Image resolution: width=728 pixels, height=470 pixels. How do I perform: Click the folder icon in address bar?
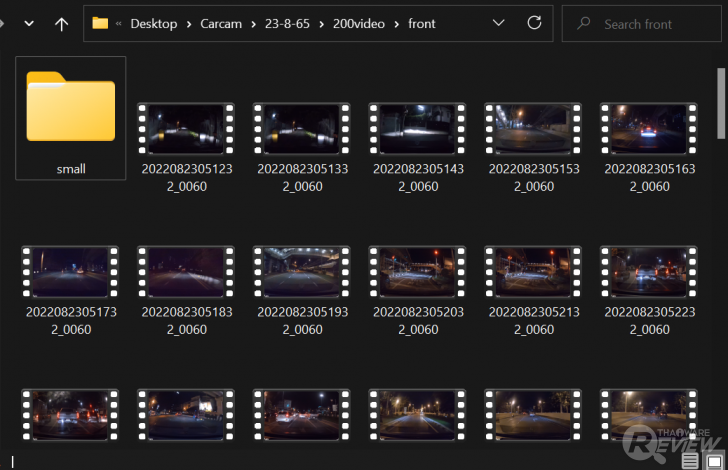100,23
